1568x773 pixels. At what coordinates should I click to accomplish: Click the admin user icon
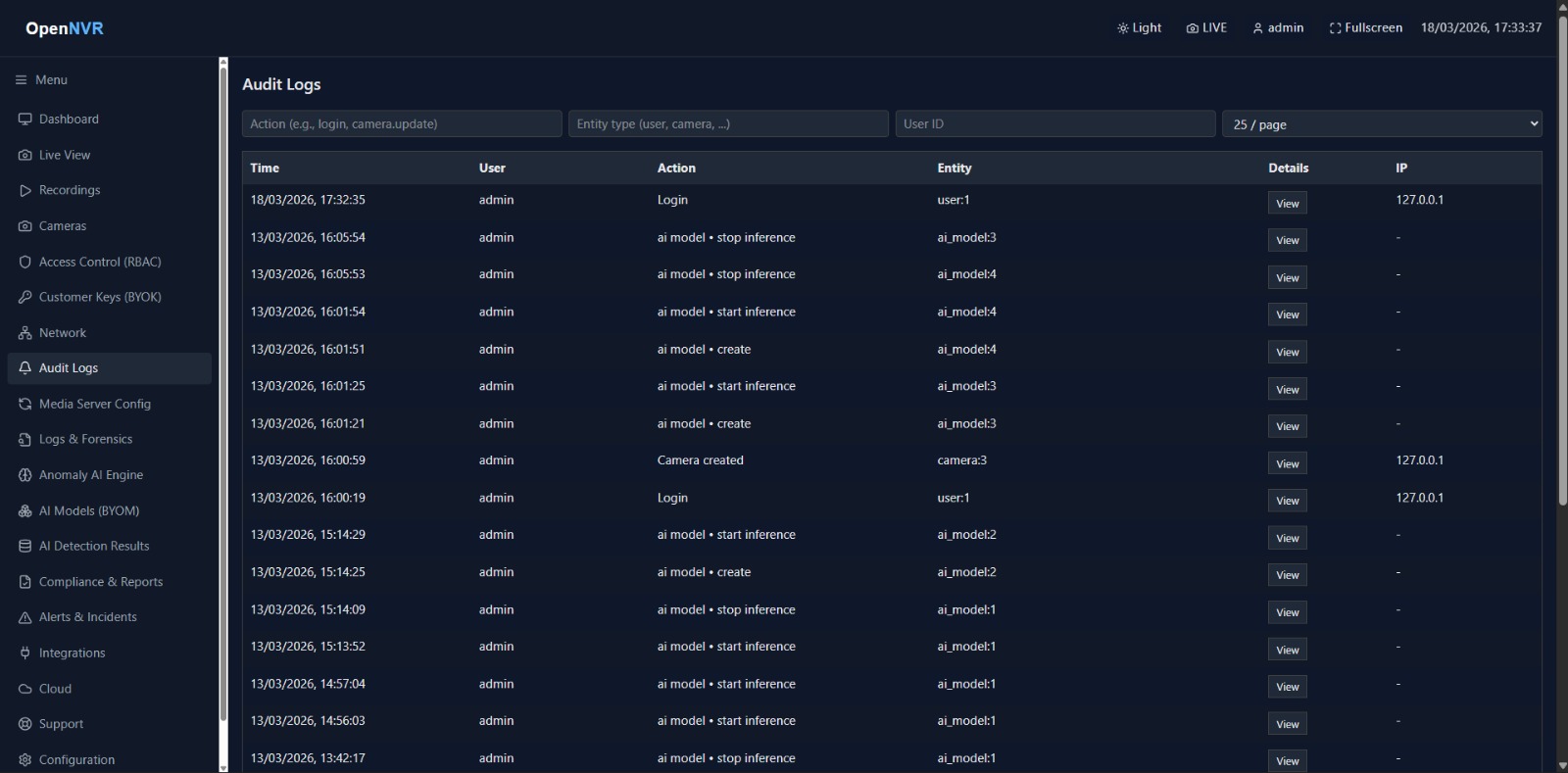[x=1258, y=28]
